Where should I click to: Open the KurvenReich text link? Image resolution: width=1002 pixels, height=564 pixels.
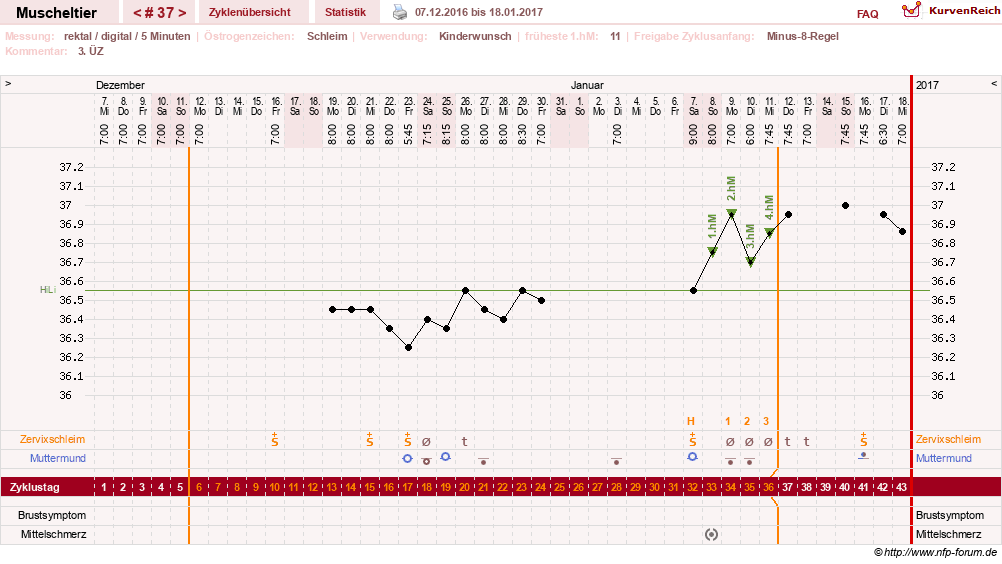point(964,11)
